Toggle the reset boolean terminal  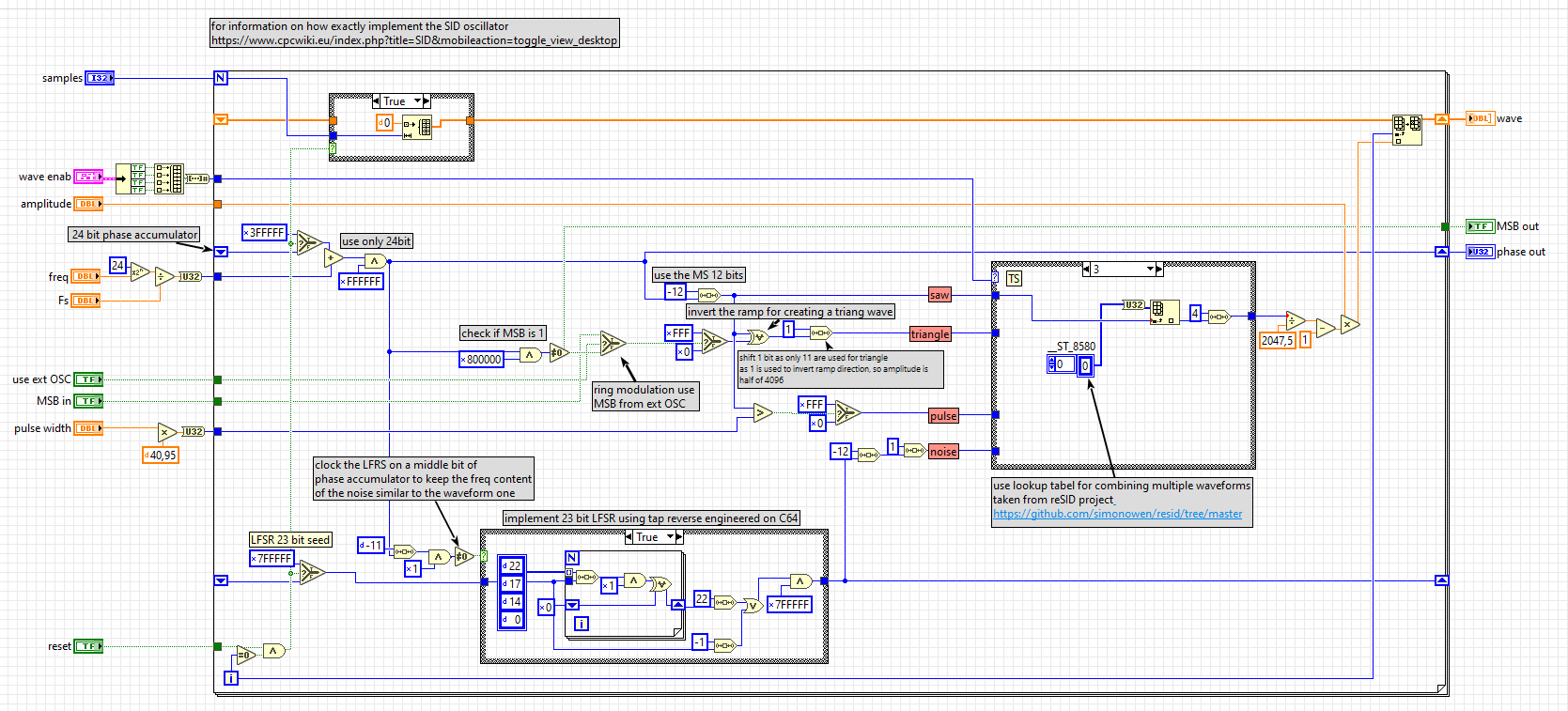(x=88, y=646)
